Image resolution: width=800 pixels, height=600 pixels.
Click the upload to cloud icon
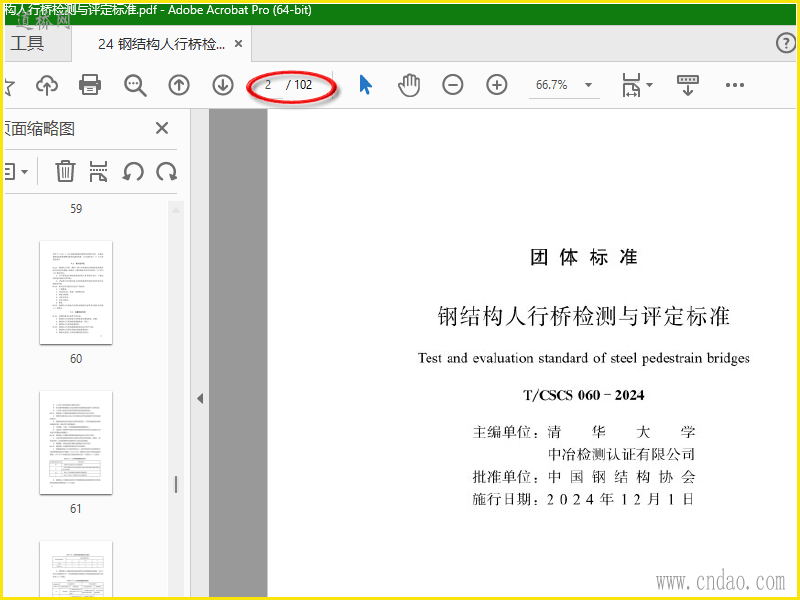(47, 85)
